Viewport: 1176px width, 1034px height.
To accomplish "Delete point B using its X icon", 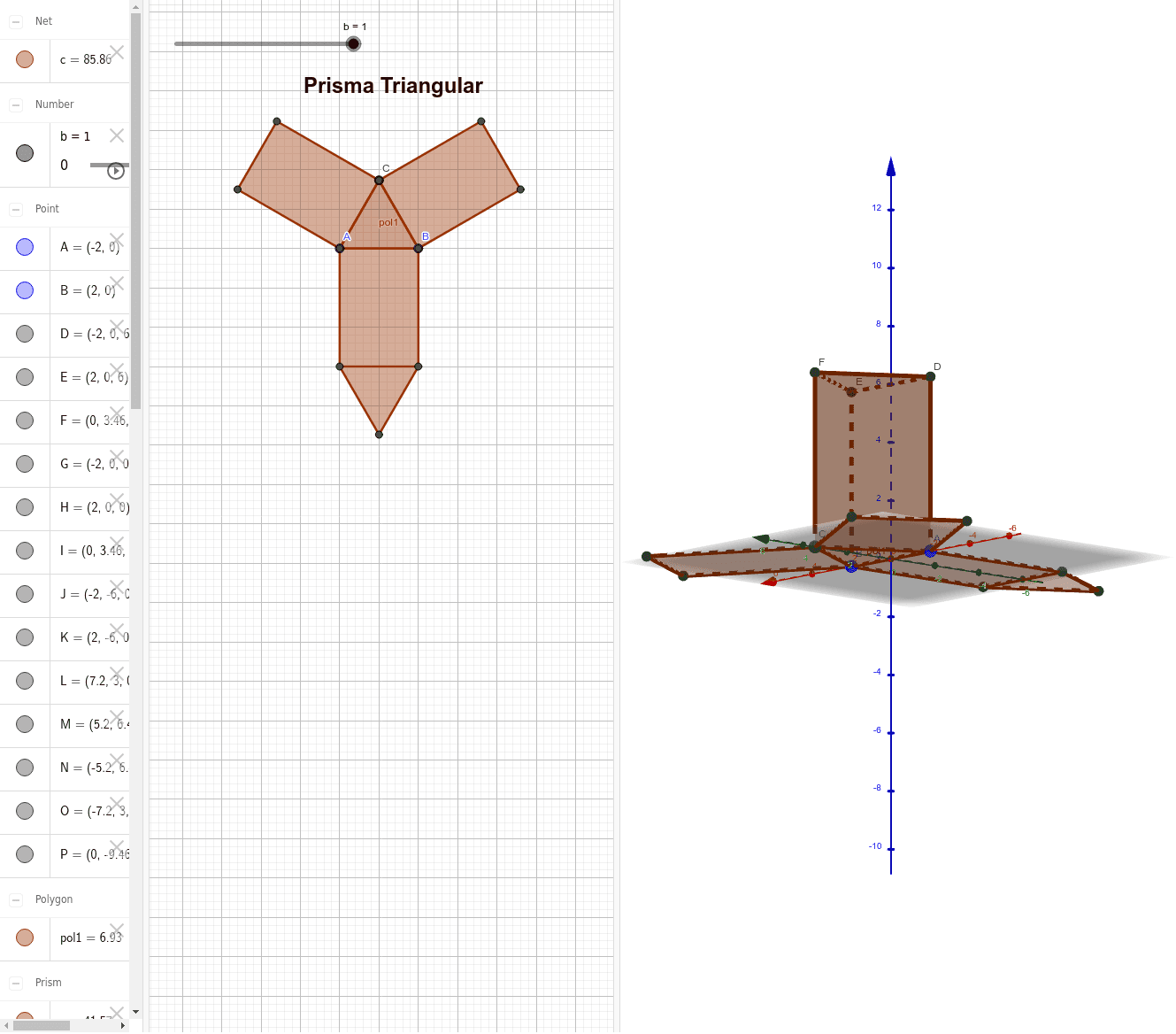I will (x=116, y=284).
